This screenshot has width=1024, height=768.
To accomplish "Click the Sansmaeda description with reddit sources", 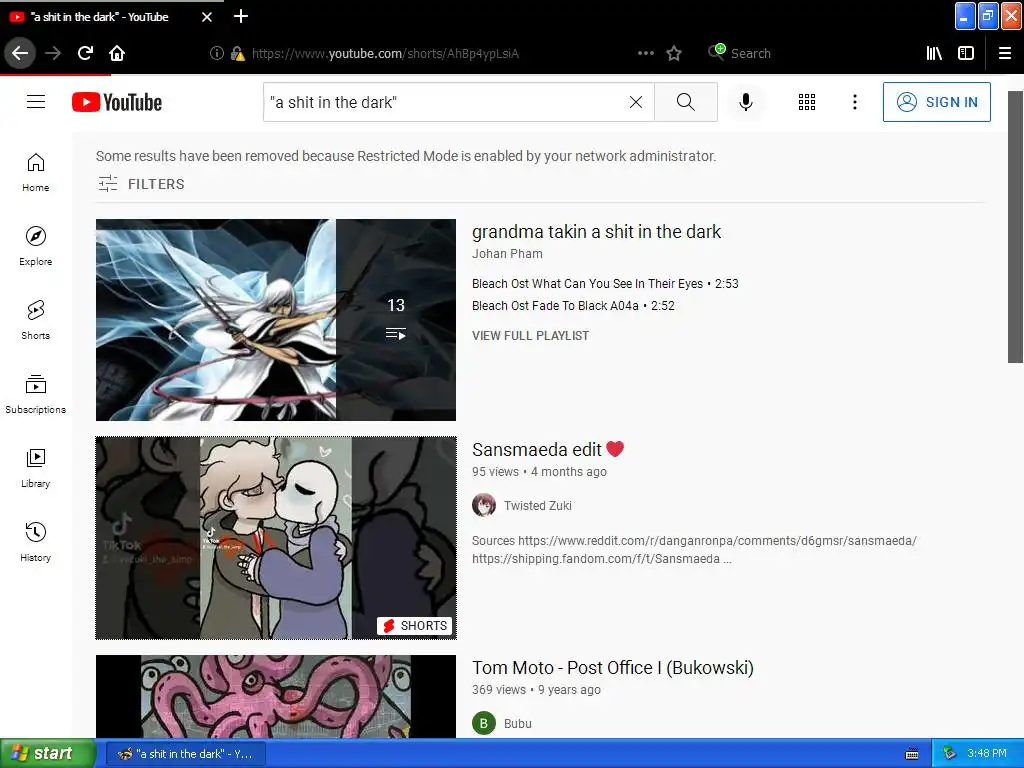I will [694, 550].
